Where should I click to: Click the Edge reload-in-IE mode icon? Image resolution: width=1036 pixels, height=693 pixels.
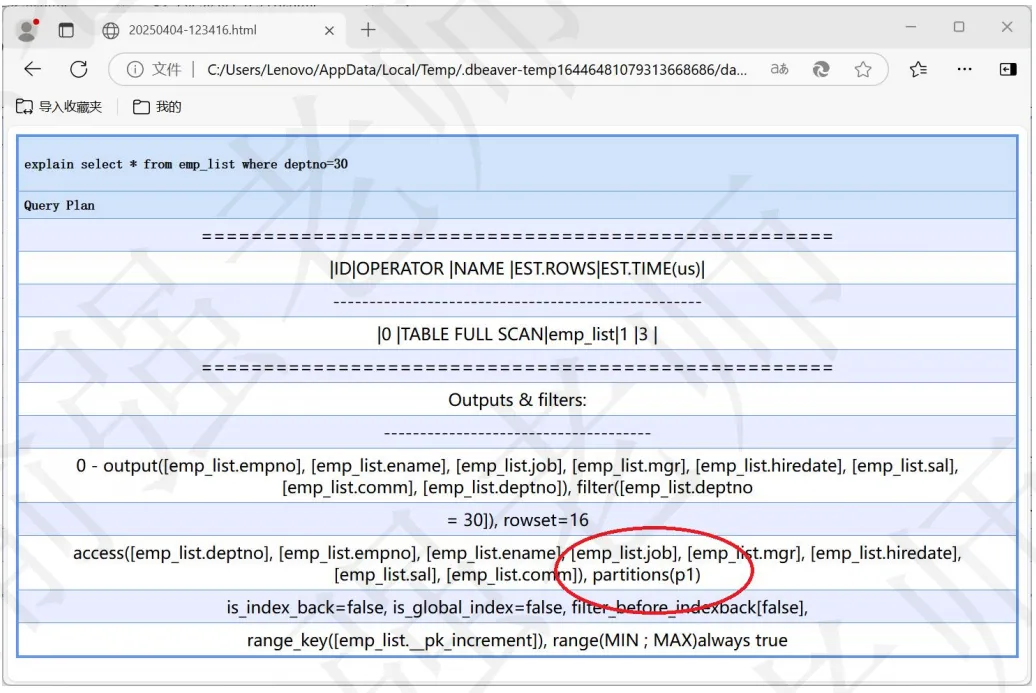(x=821, y=69)
